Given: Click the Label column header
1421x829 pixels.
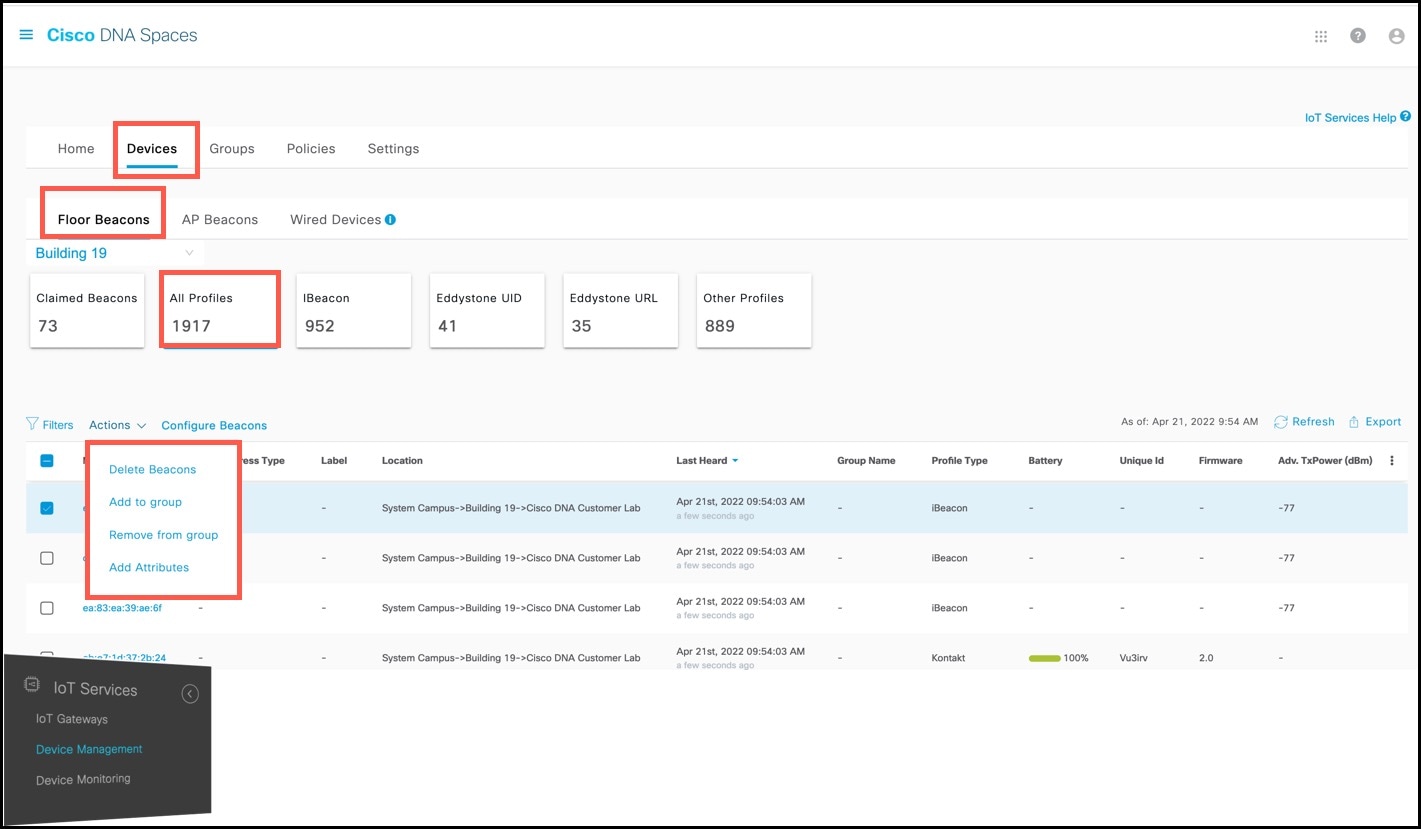Looking at the screenshot, I should click(334, 461).
